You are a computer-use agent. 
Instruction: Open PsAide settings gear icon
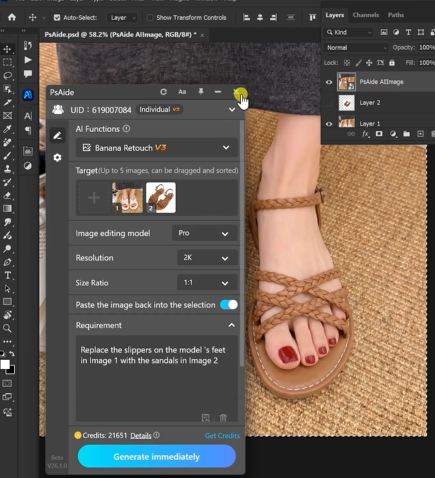57,157
